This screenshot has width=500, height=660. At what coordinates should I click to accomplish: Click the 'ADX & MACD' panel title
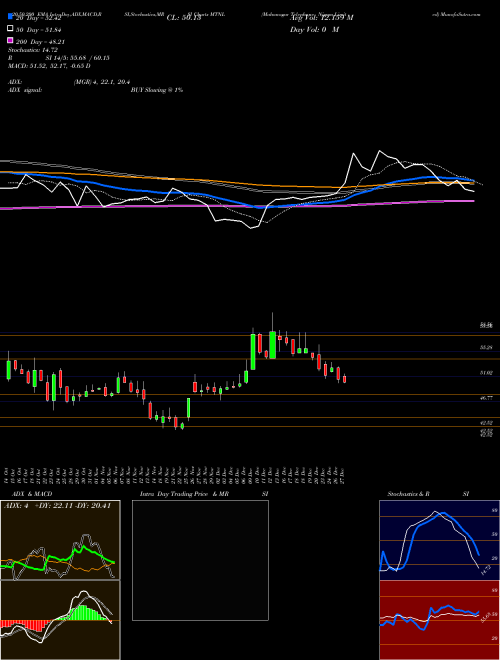(32, 494)
